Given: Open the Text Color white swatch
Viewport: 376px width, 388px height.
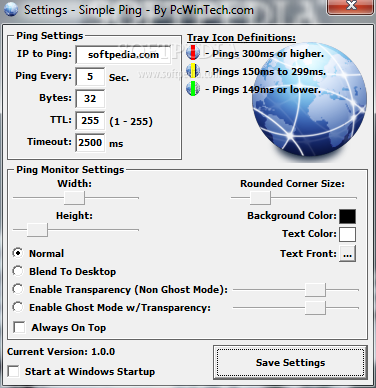Looking at the screenshot, I should point(347,234).
